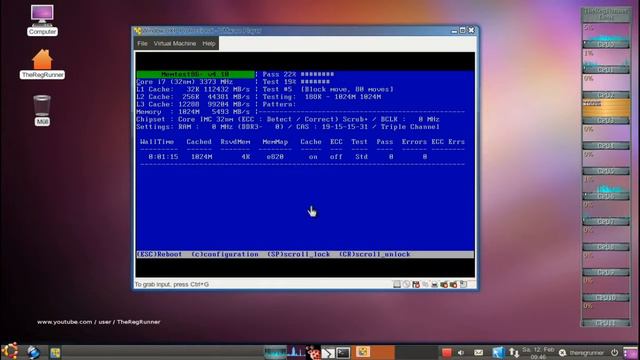This screenshot has height=360, width=640.
Task: Click the Pass 22% progress indicator
Action: click(298, 74)
